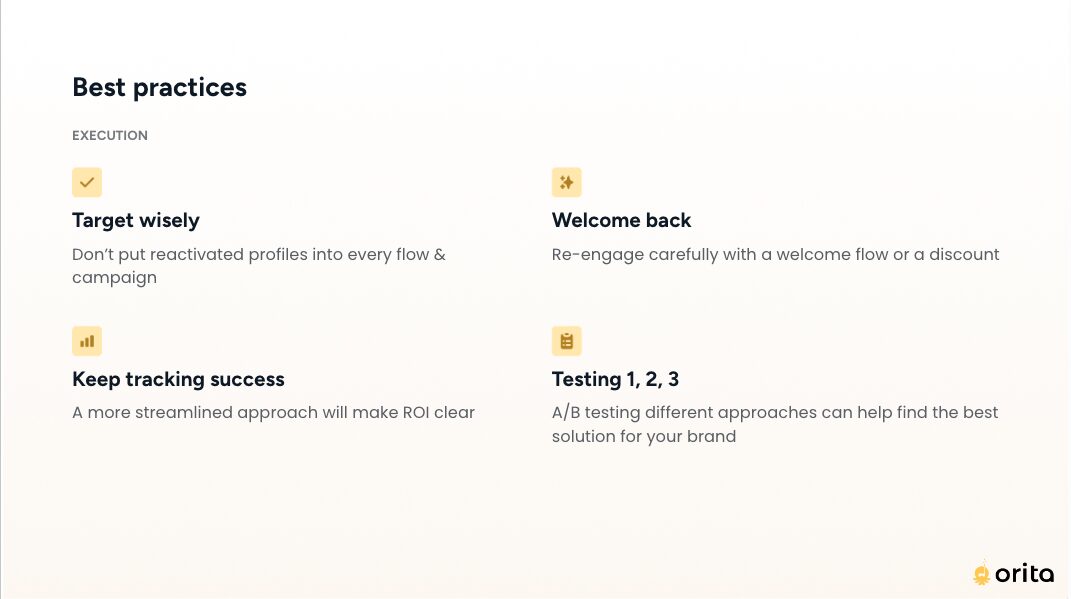Click the checkmark icon above Target wisely
Viewport: 1071px width, 599px height.
click(87, 182)
